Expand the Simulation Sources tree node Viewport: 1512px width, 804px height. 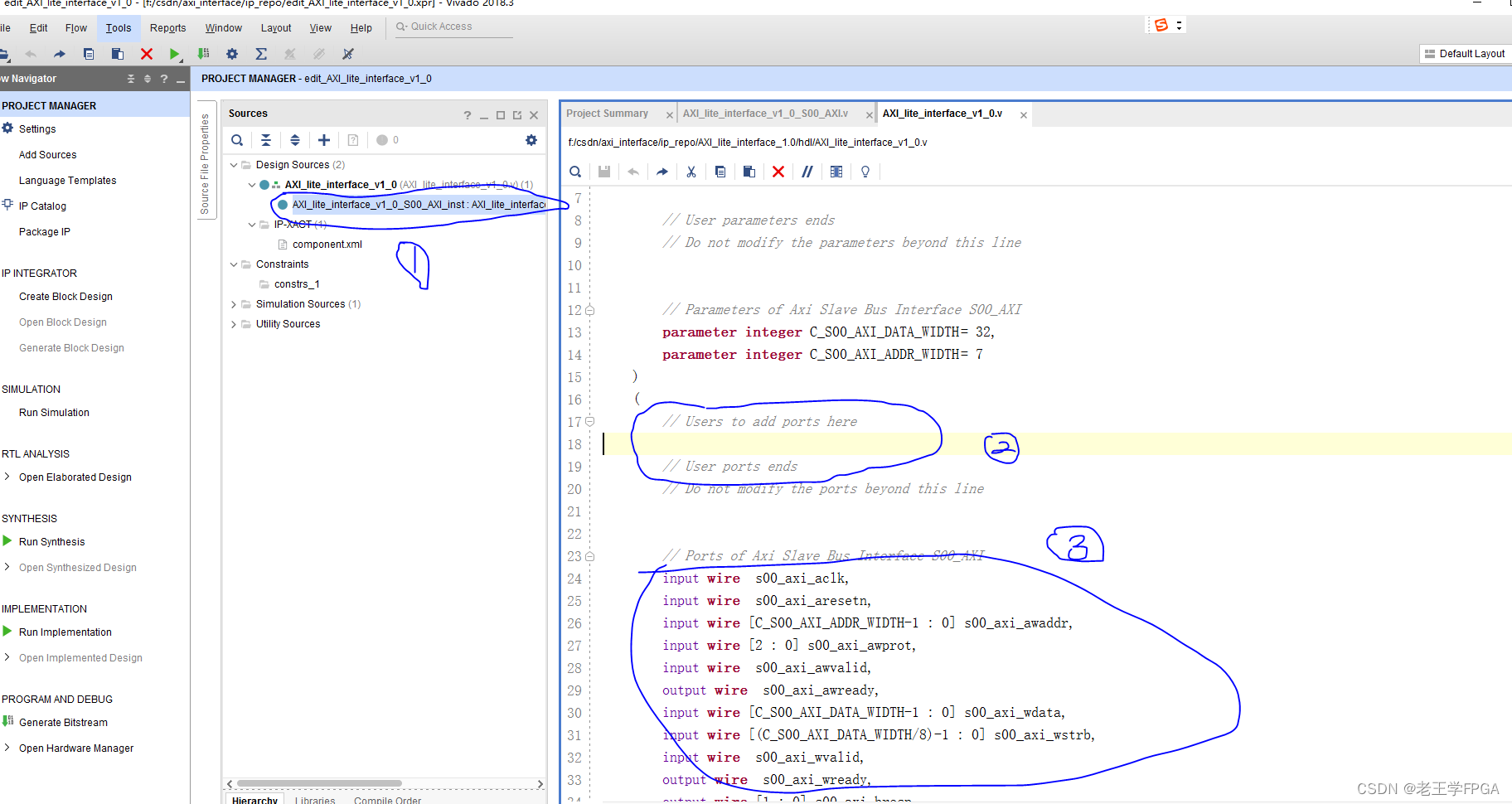[234, 304]
